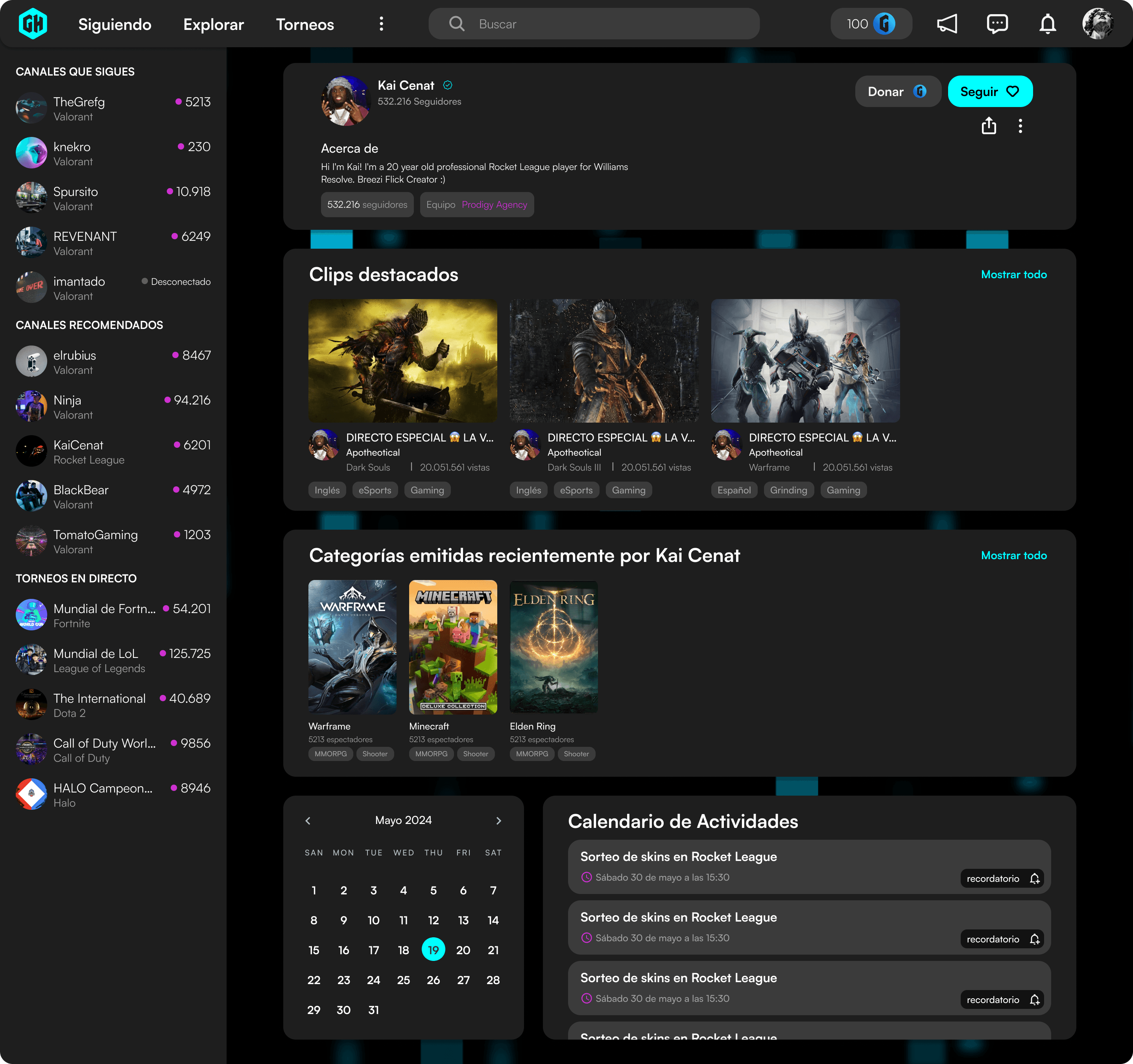Toggle Seguir to follow Kai Cenat
Screen dimensions: 1133x1064
[x=990, y=91]
